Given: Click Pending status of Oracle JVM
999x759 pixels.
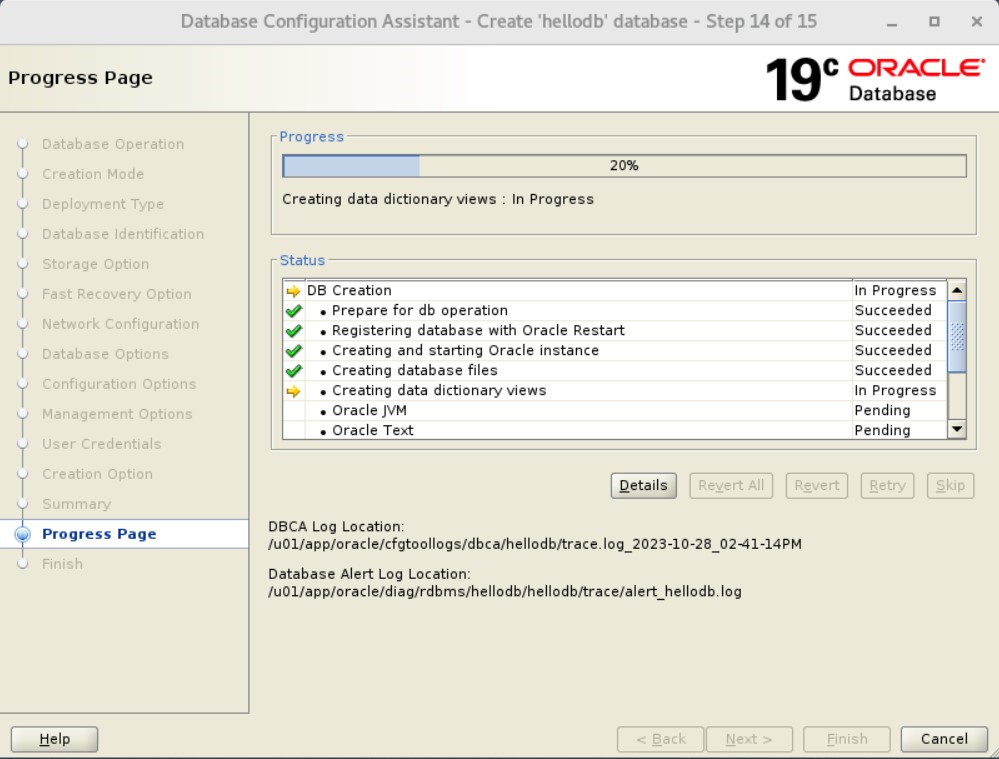Looking at the screenshot, I should (882, 410).
